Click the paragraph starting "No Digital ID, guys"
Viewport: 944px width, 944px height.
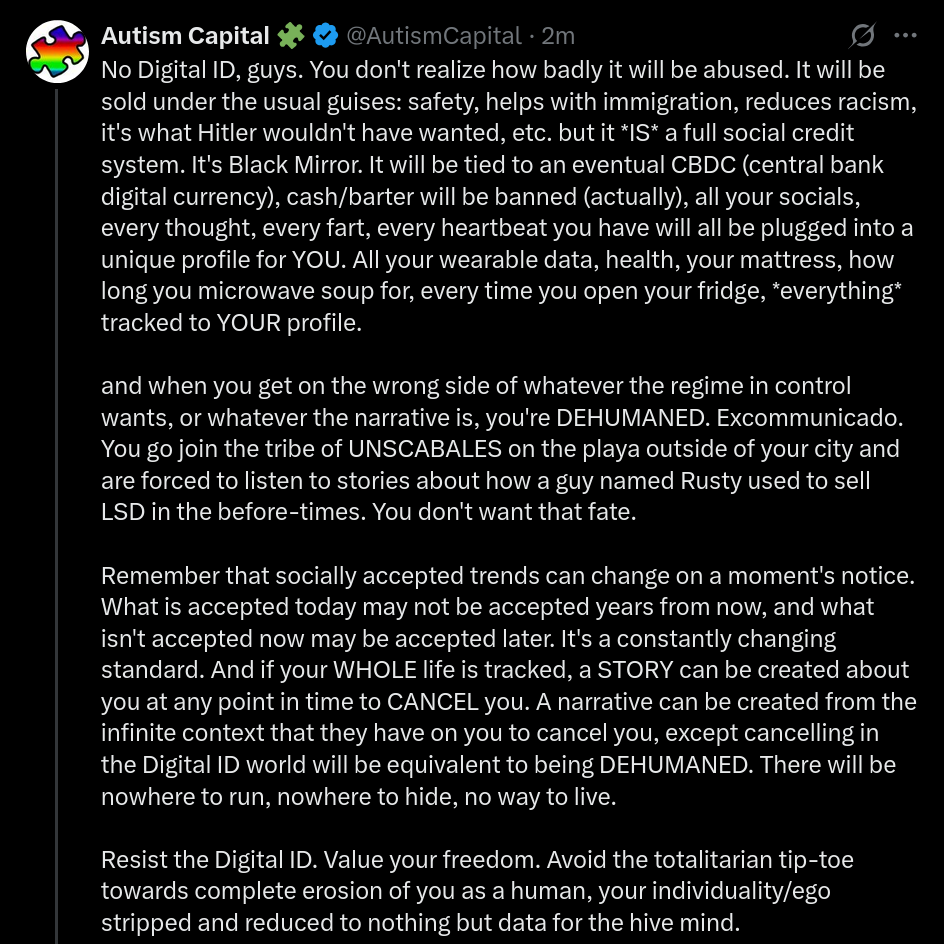pyautogui.click(x=500, y=196)
